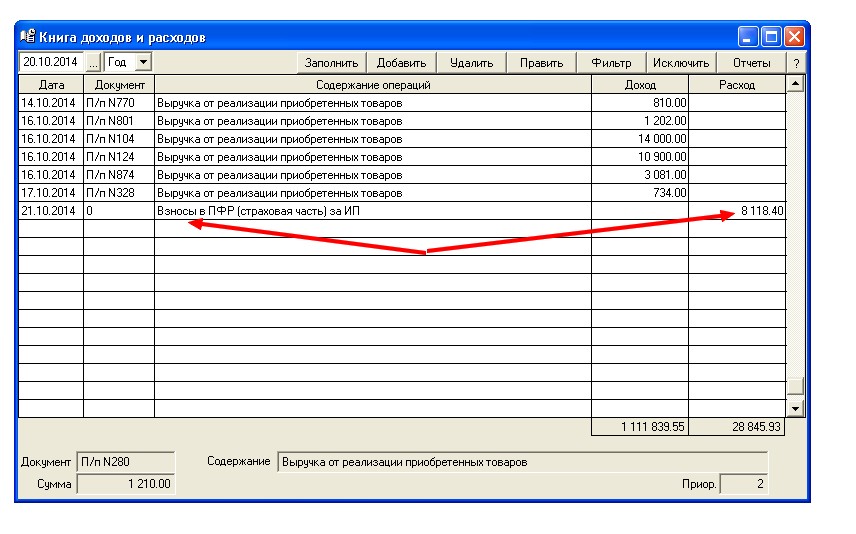Image resolution: width=856 pixels, height=534 pixels.
Task: Click the income value 3 081.00
Action: tap(664, 175)
